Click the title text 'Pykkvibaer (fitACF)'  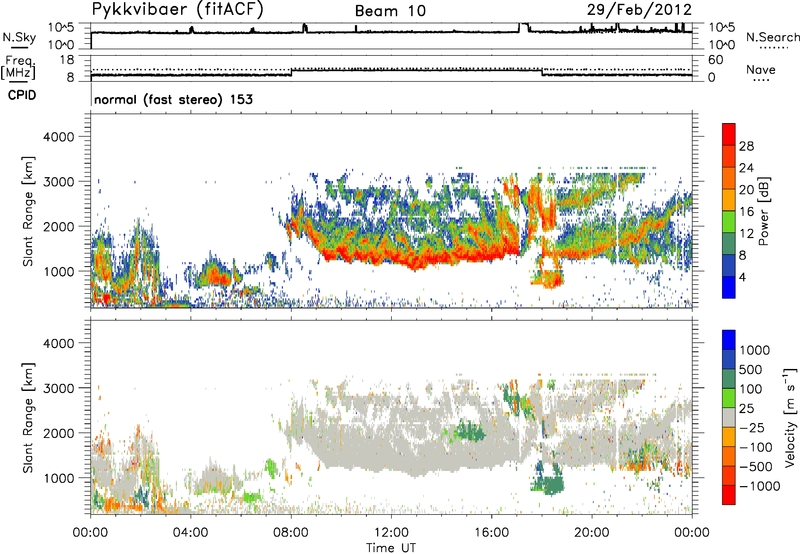coord(178,10)
